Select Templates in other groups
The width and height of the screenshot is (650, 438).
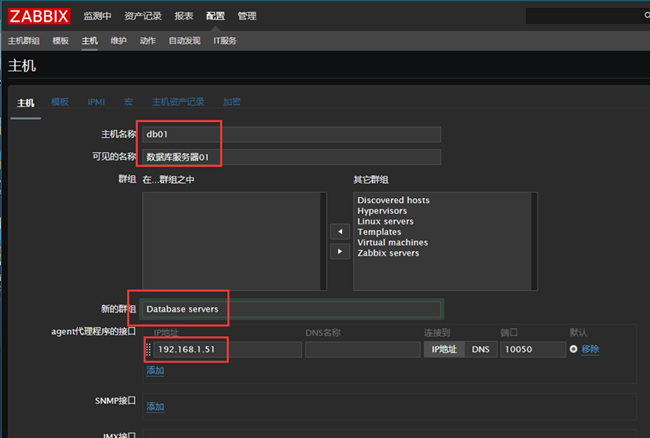tap(379, 232)
